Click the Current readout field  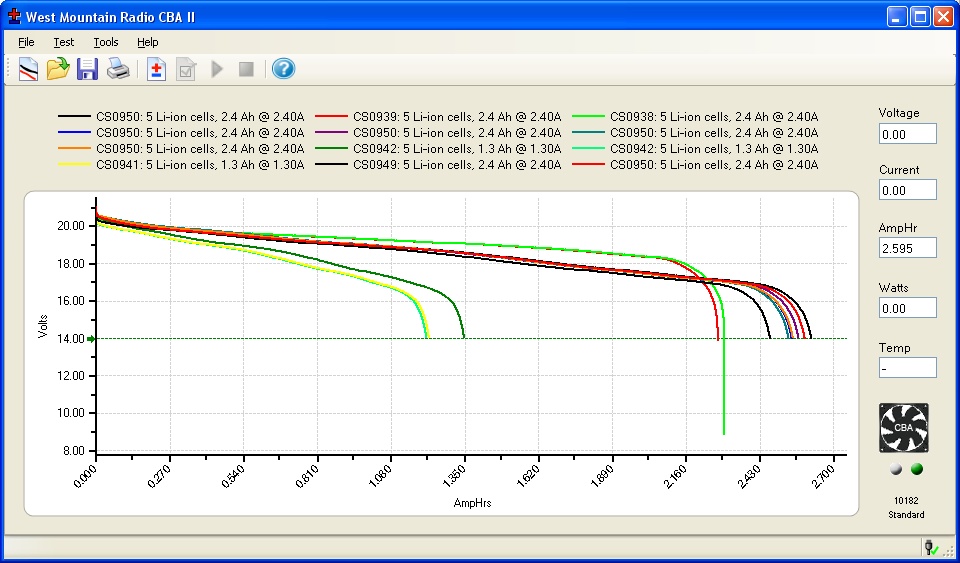coord(907,190)
